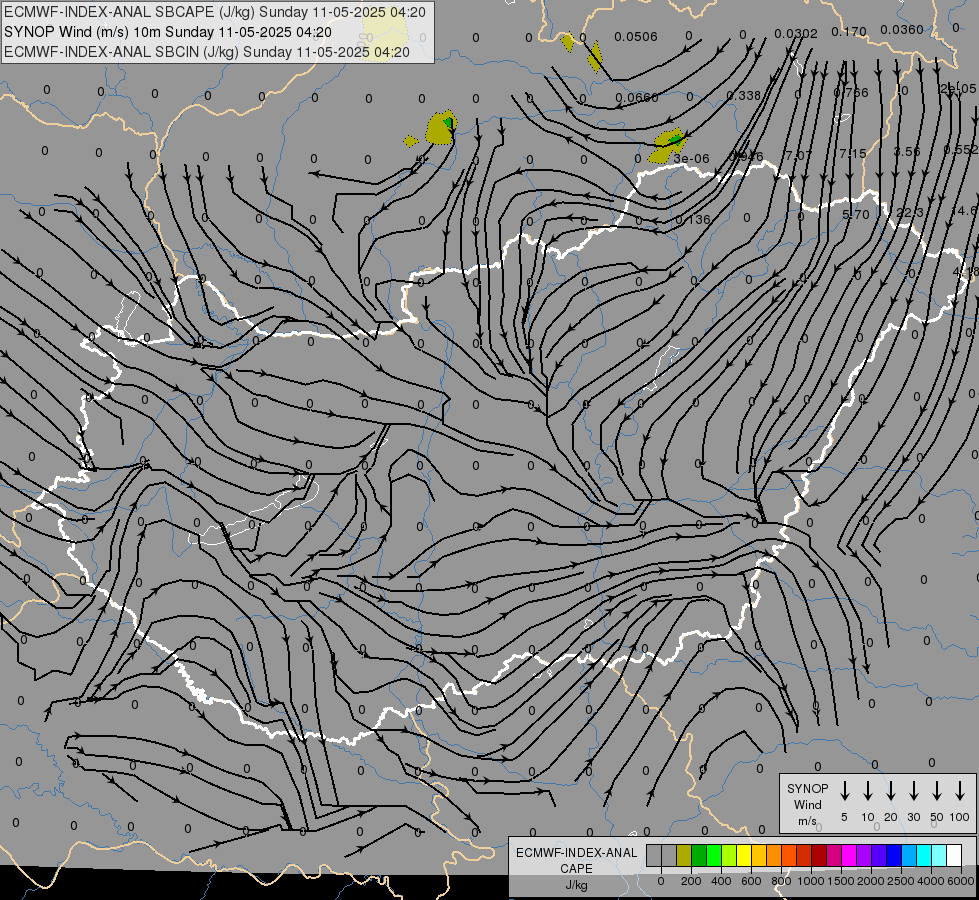Screen dimensions: 979x900
Task: Click the 'ECMWF-INDEX-ANAL CAPE J/kg' legend label
Action: coord(576,868)
